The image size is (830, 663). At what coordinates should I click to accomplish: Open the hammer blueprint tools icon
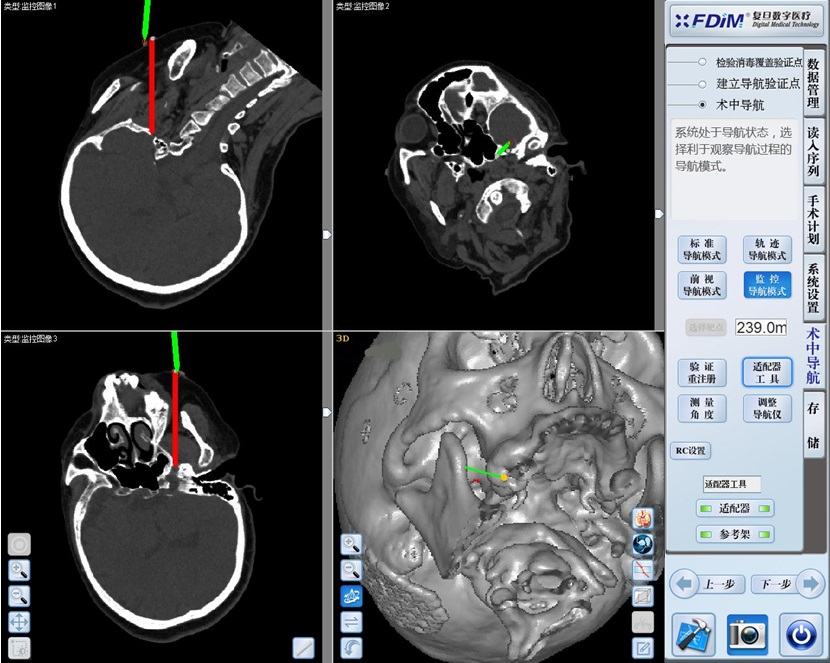pyautogui.click(x=694, y=634)
